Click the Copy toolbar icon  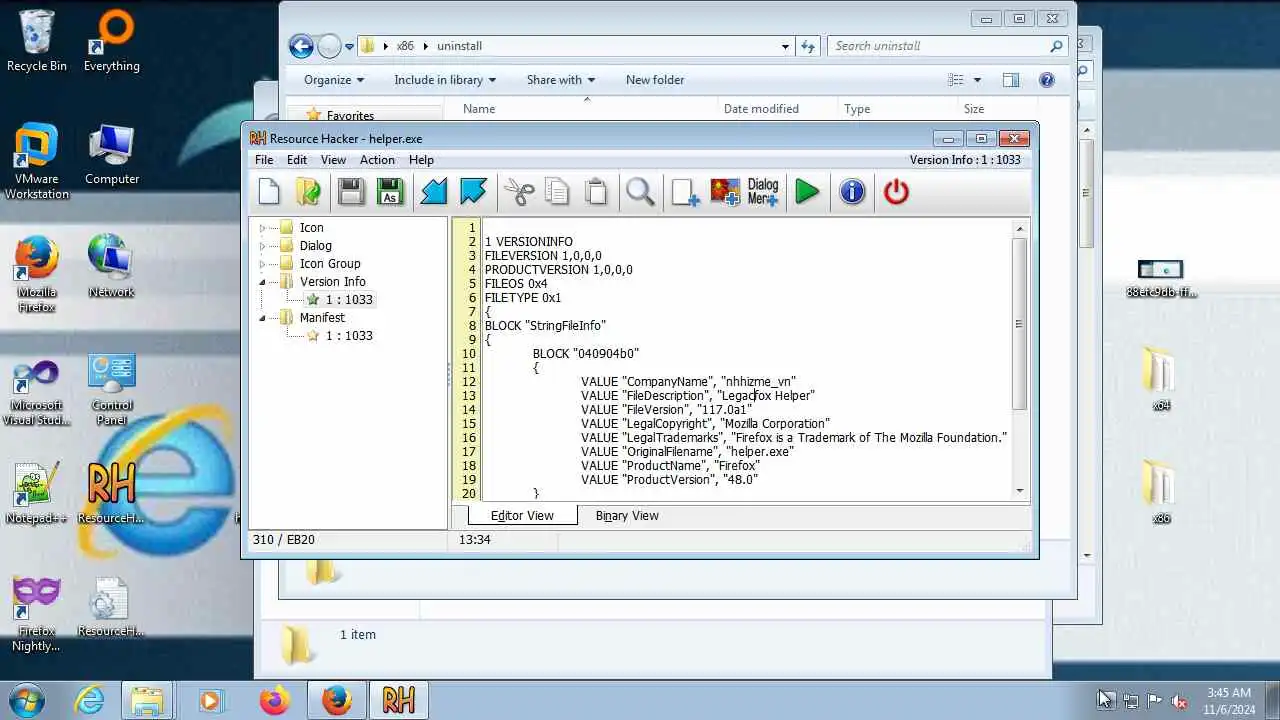point(557,191)
